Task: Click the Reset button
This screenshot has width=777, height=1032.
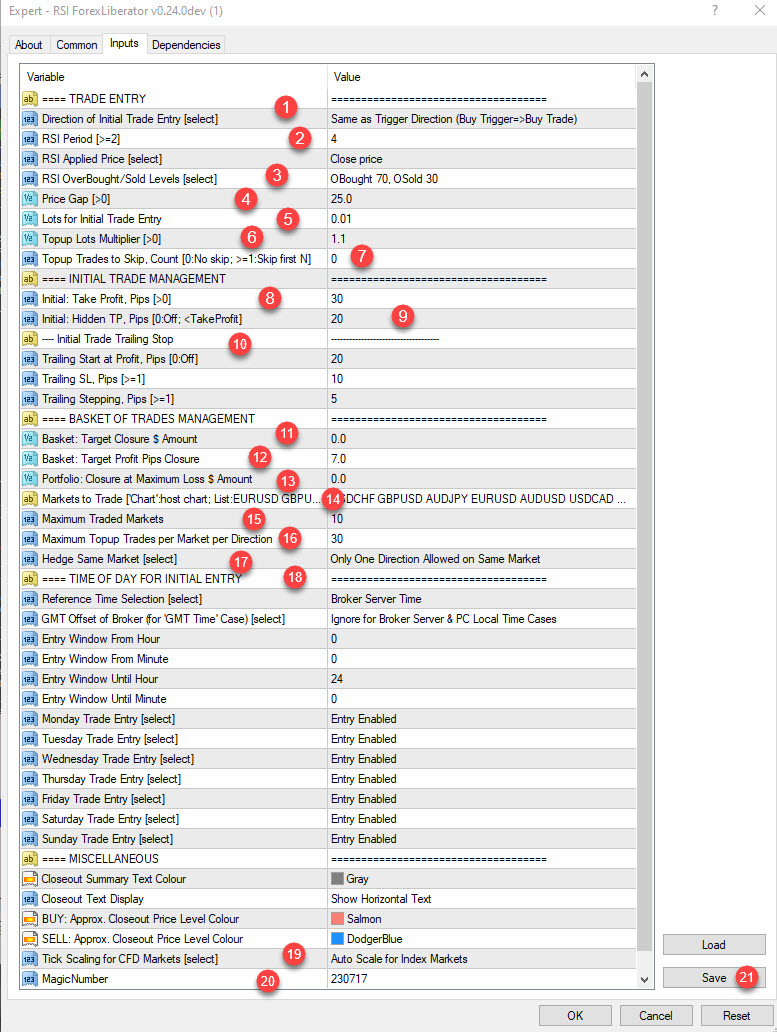Action: pos(737,1016)
